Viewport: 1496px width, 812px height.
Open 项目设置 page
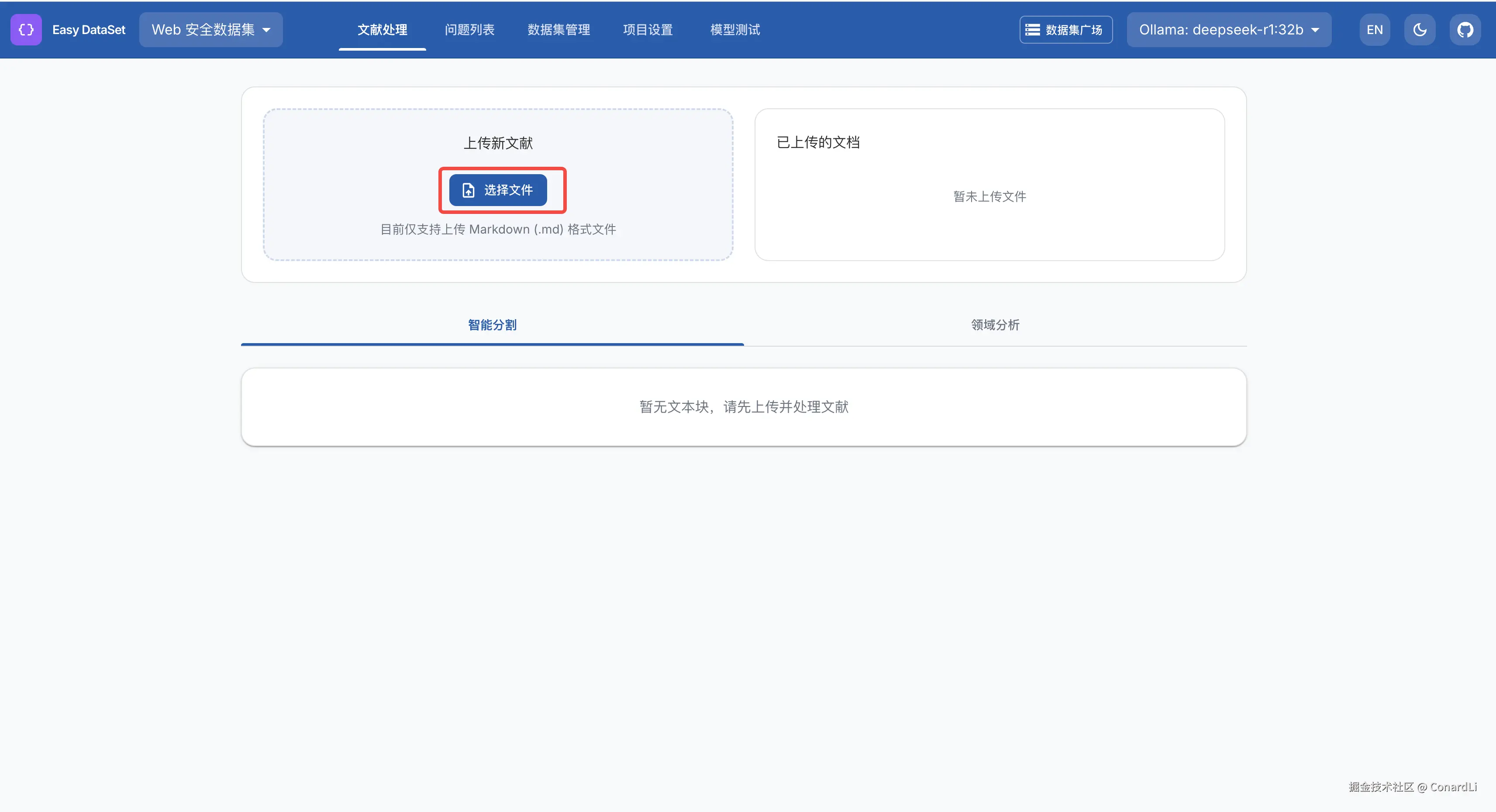648,30
